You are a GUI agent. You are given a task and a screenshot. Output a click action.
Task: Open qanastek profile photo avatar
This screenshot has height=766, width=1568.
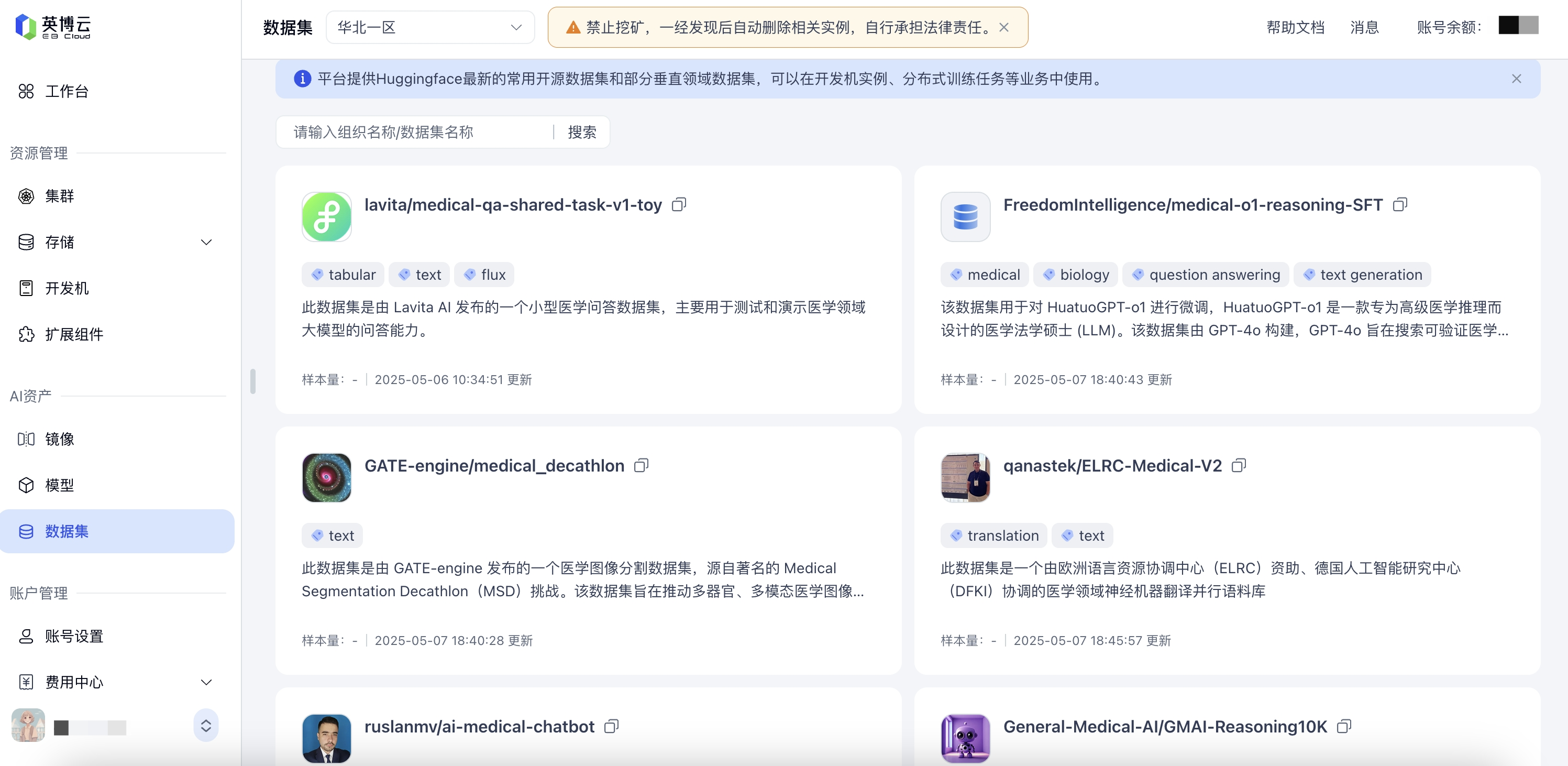tap(965, 478)
